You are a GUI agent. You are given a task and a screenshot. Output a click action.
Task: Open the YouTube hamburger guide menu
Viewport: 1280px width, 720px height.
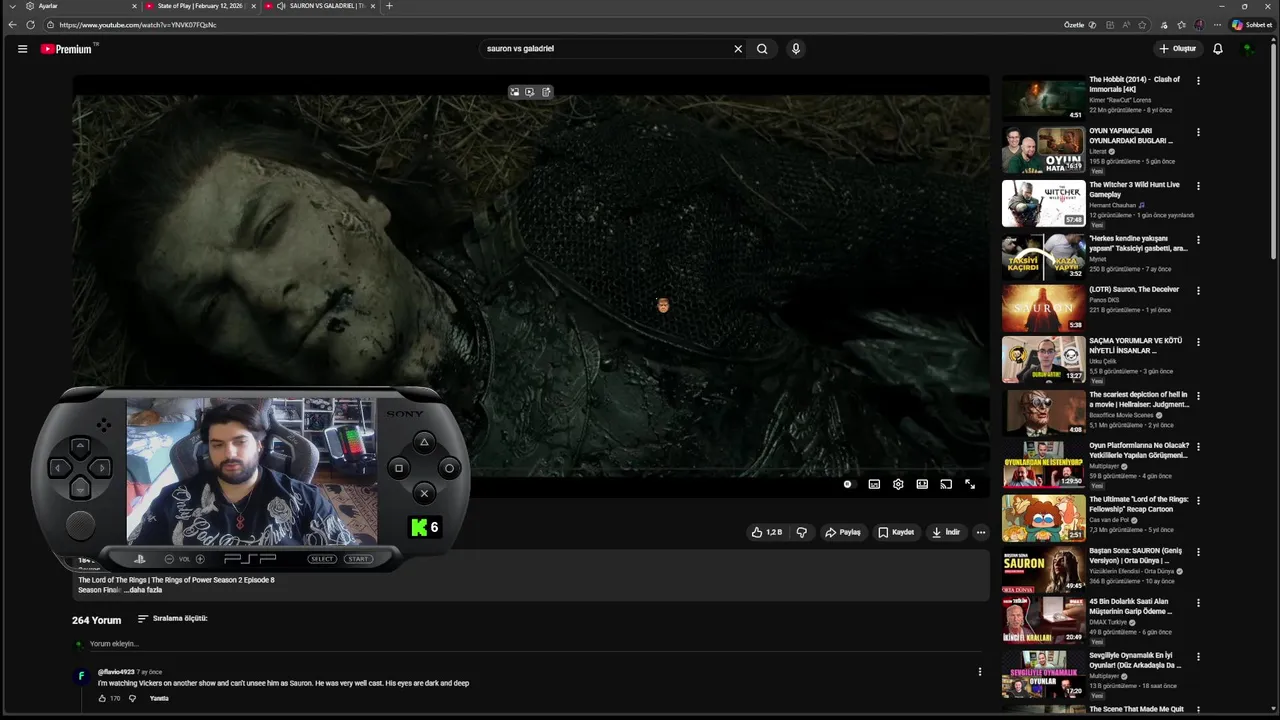[x=22, y=48]
